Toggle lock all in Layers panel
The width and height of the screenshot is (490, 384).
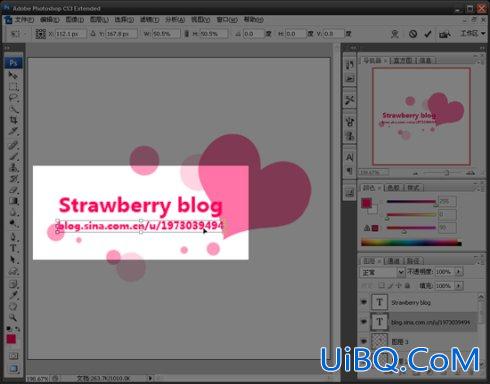point(407,286)
